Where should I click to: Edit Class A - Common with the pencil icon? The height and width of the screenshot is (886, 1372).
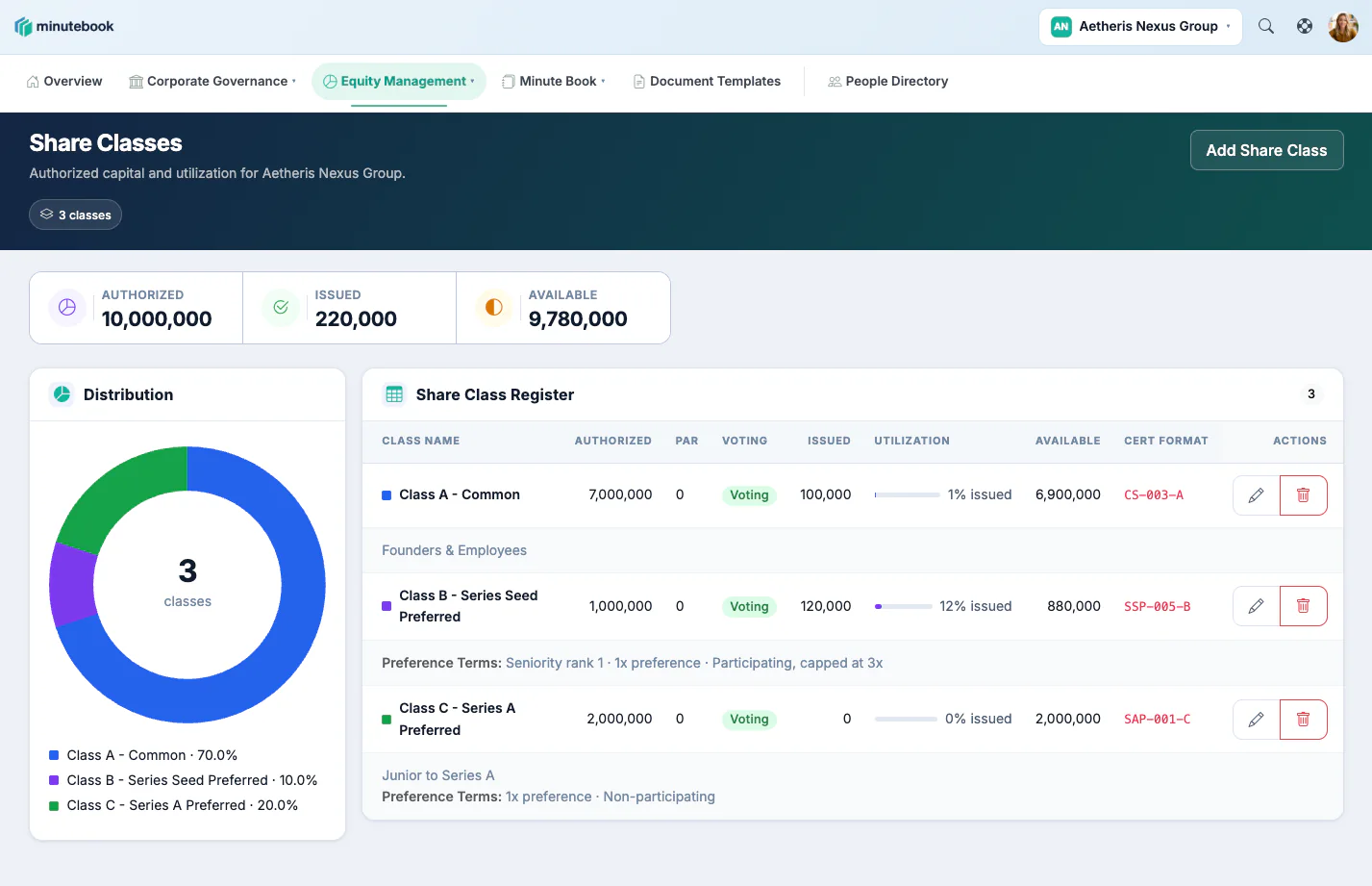[1256, 495]
